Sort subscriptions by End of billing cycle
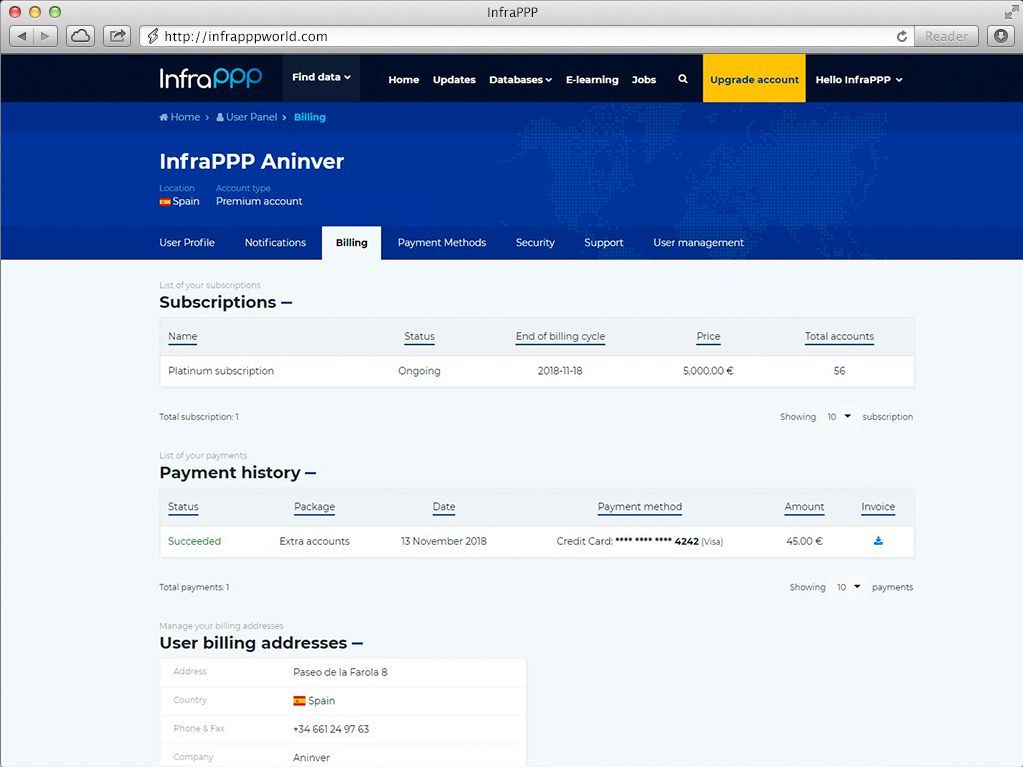This screenshot has width=1023, height=767. [560, 337]
